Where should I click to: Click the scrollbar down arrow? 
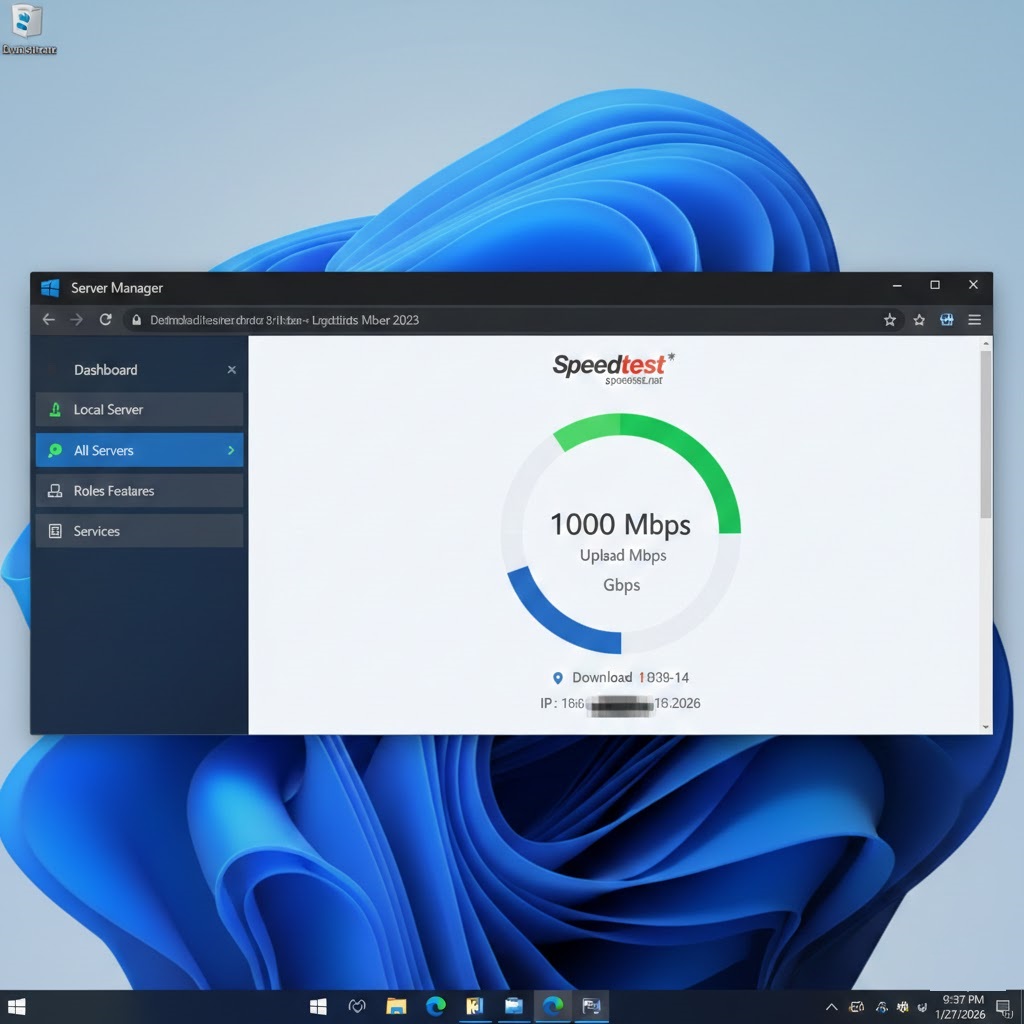tap(985, 727)
